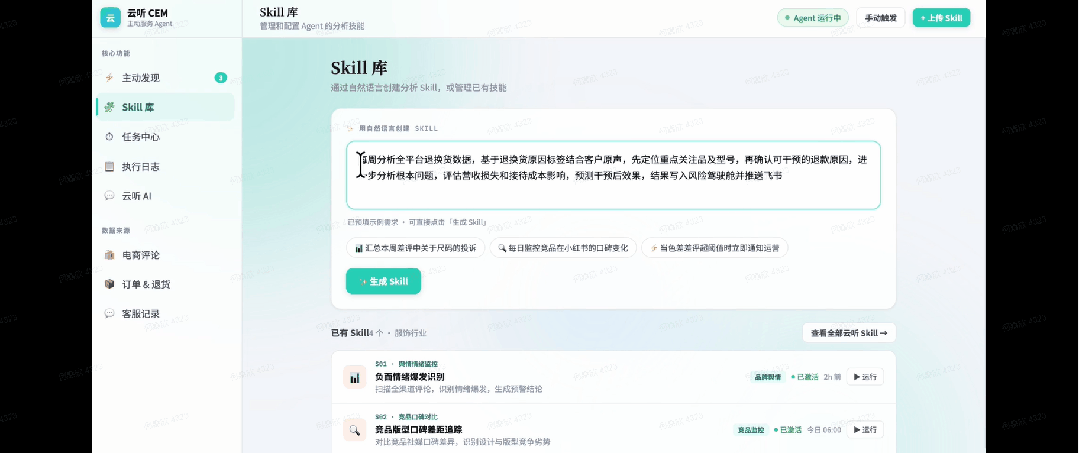The width and height of the screenshot is (1079, 453).
Task: Click the lightning icon beside 主动发现
Action: [109, 77]
